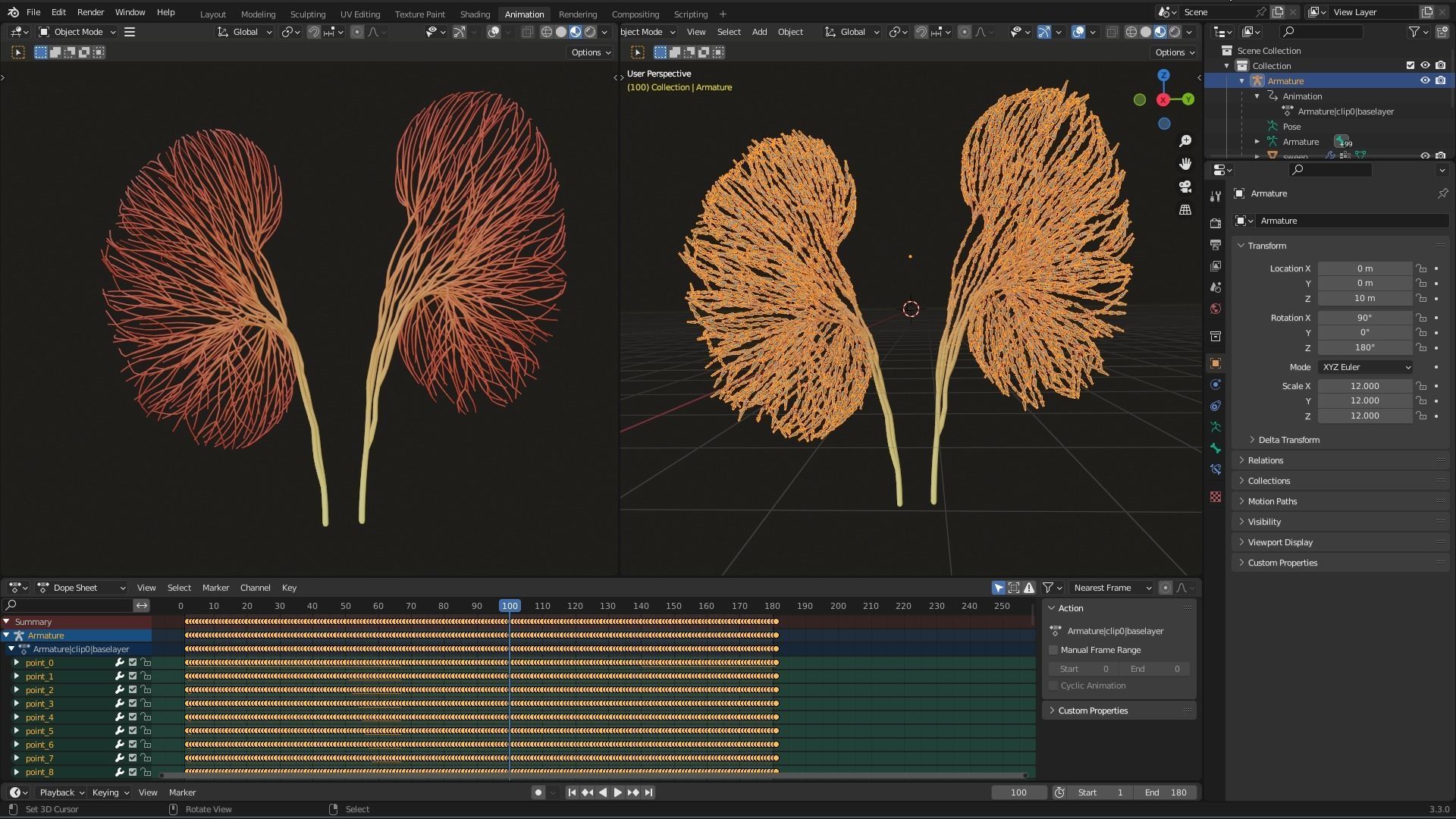Switch to Shading workspace tab
The height and width of the screenshot is (819, 1456).
tap(475, 14)
